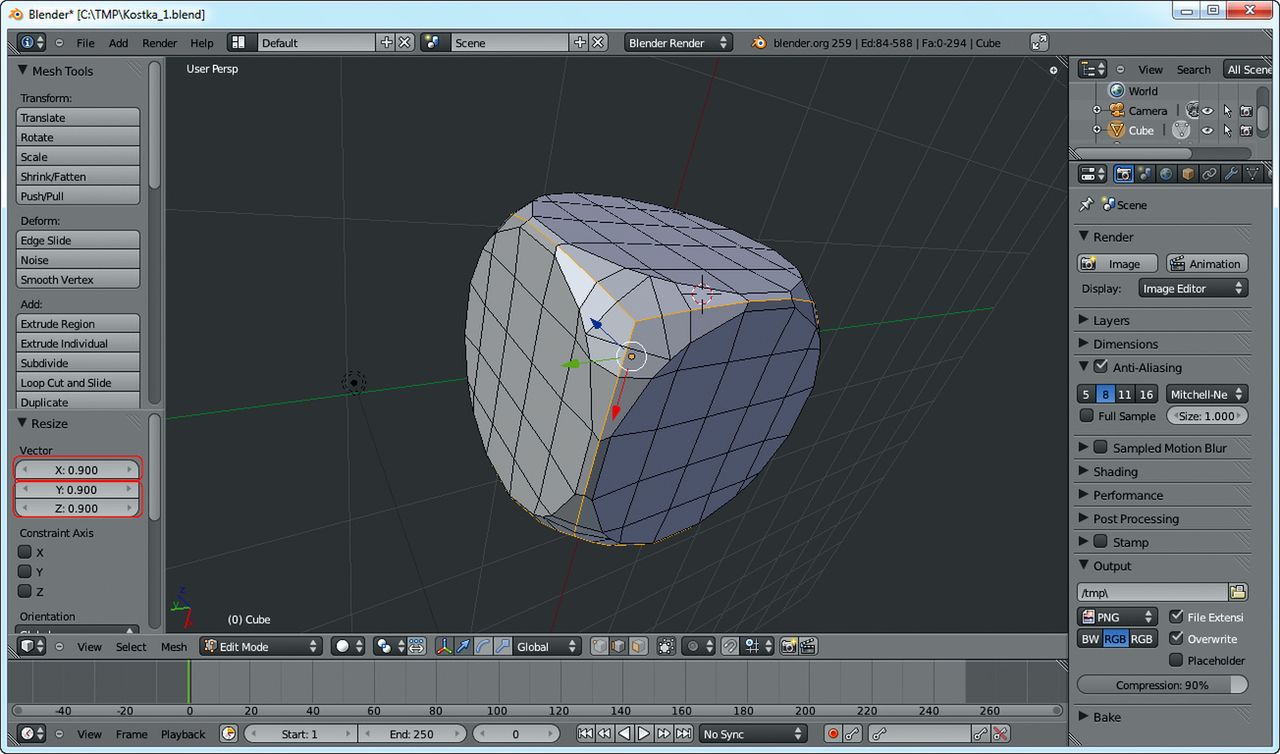
Task: Click OpenGL render image camera icon
Action: tap(788, 647)
